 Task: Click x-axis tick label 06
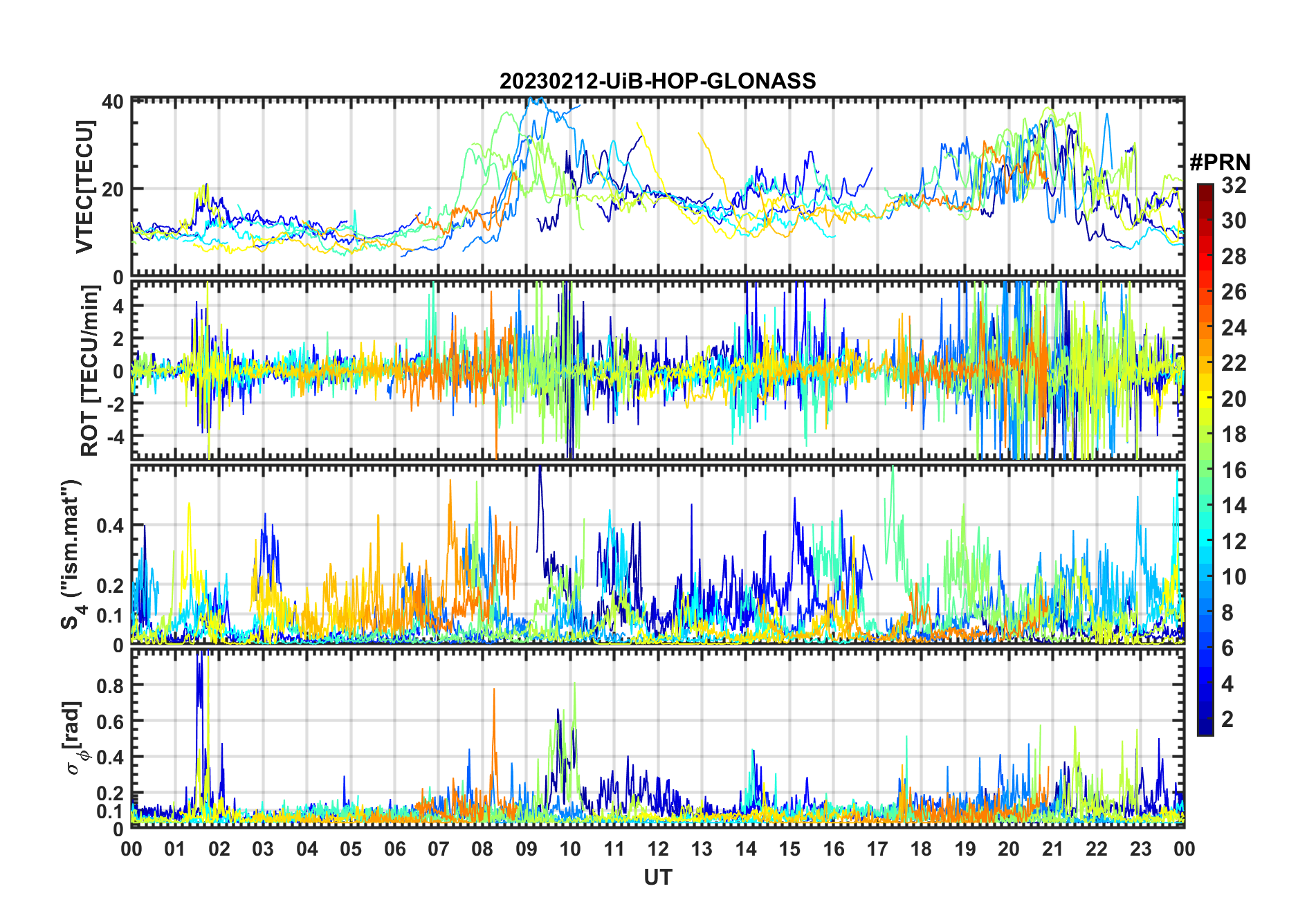point(394,849)
